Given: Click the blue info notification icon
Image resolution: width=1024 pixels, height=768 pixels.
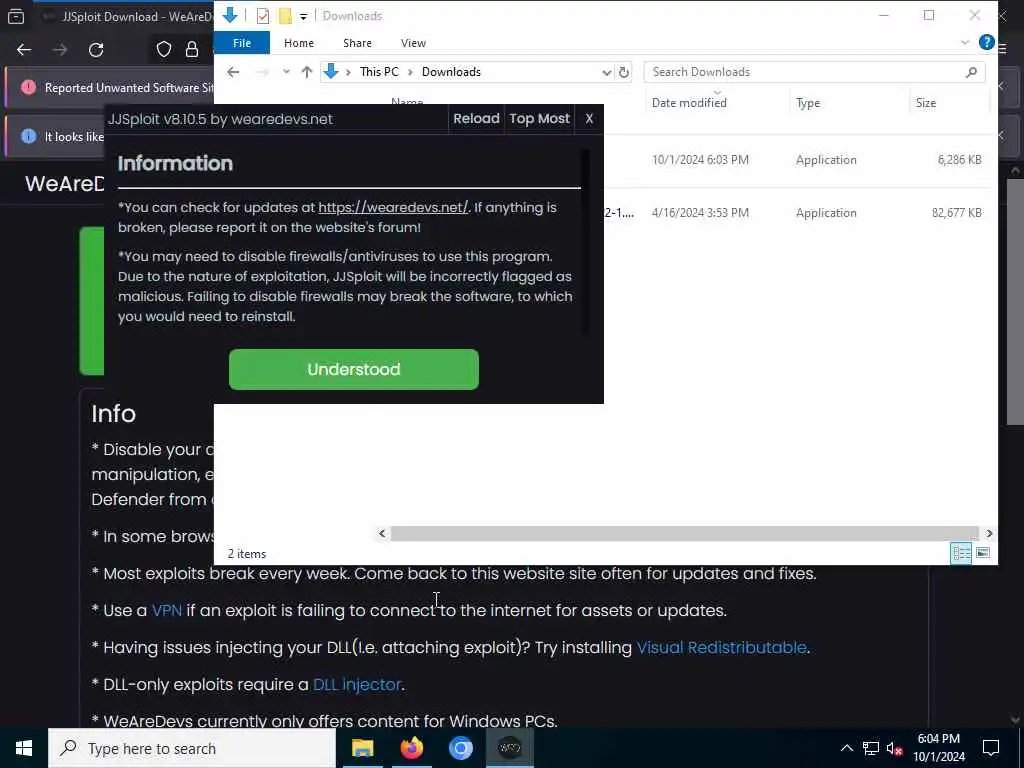Looking at the screenshot, I should point(28,136).
